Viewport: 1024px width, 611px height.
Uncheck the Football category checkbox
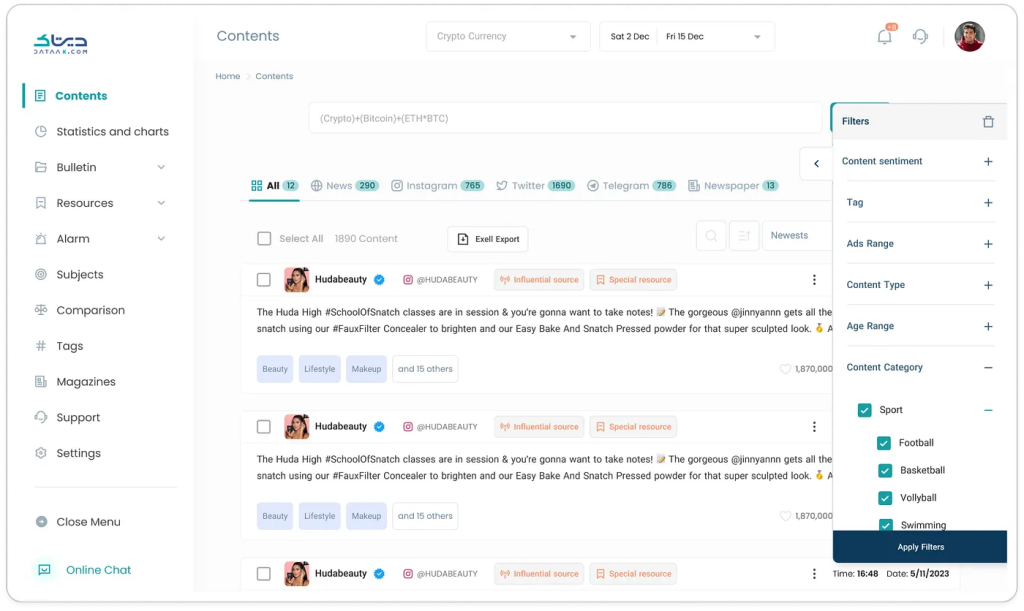884,443
